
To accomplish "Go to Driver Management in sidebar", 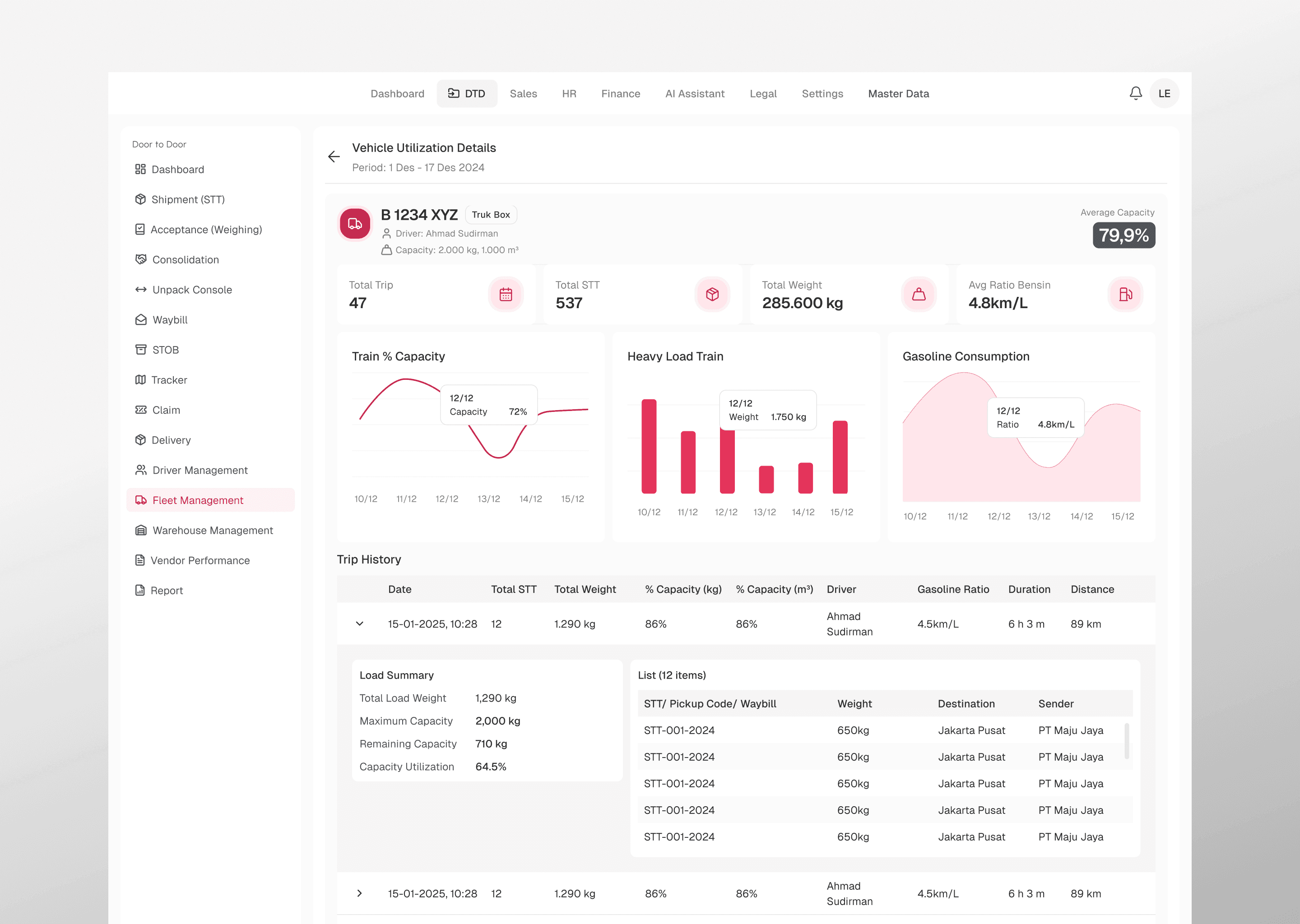I will pos(211,470).
